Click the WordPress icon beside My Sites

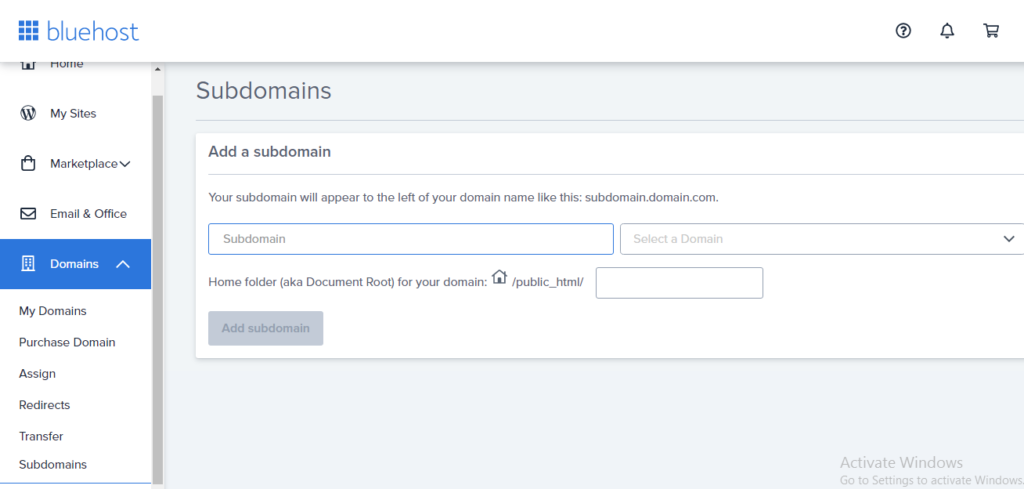click(x=27, y=113)
